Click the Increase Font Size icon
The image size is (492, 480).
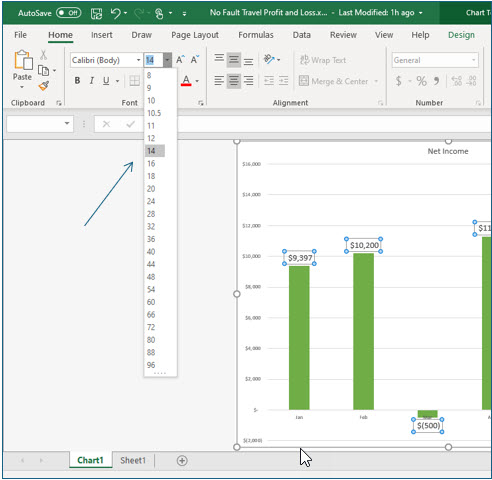click(180, 60)
